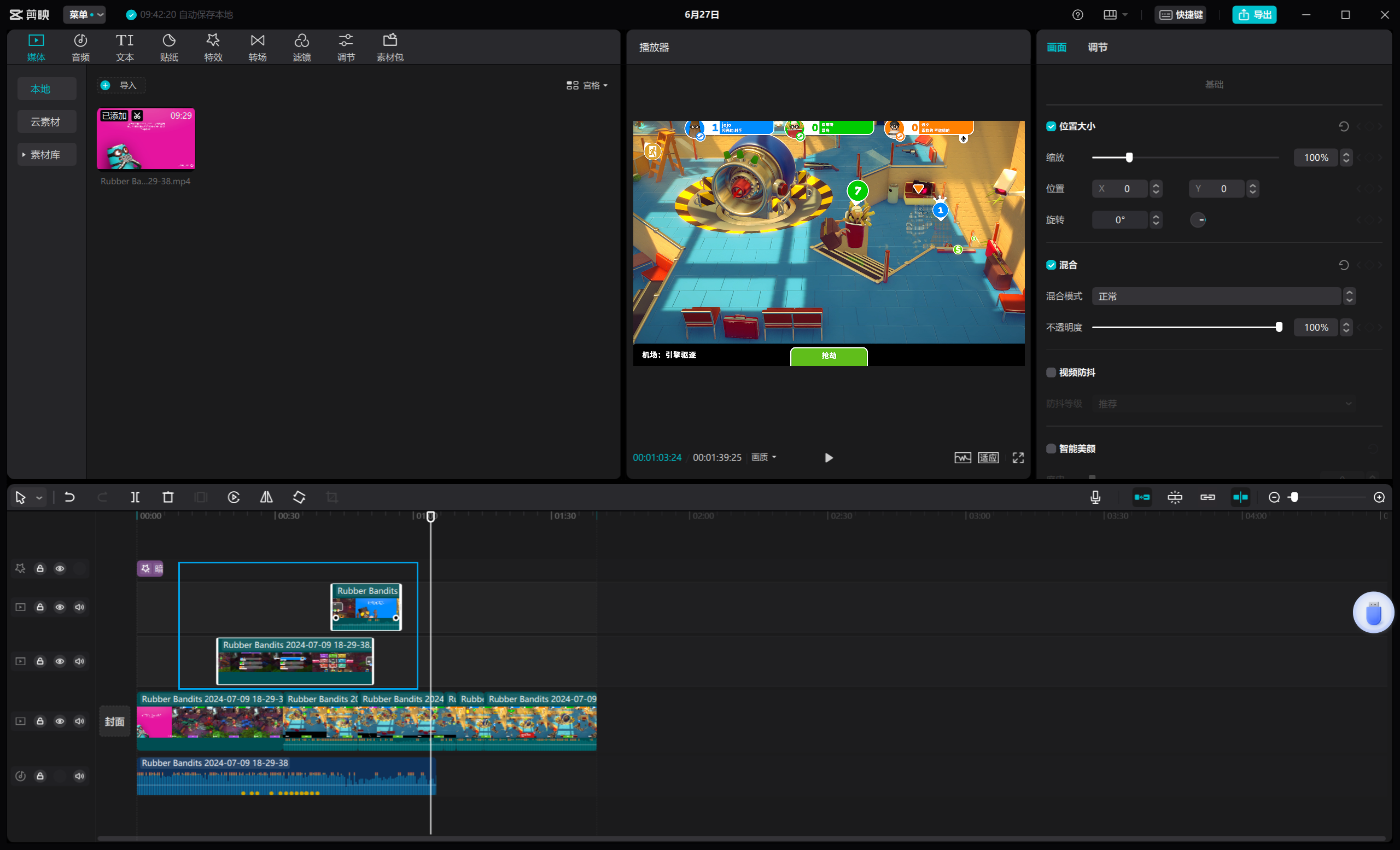Click the 导入 import button

(121, 85)
